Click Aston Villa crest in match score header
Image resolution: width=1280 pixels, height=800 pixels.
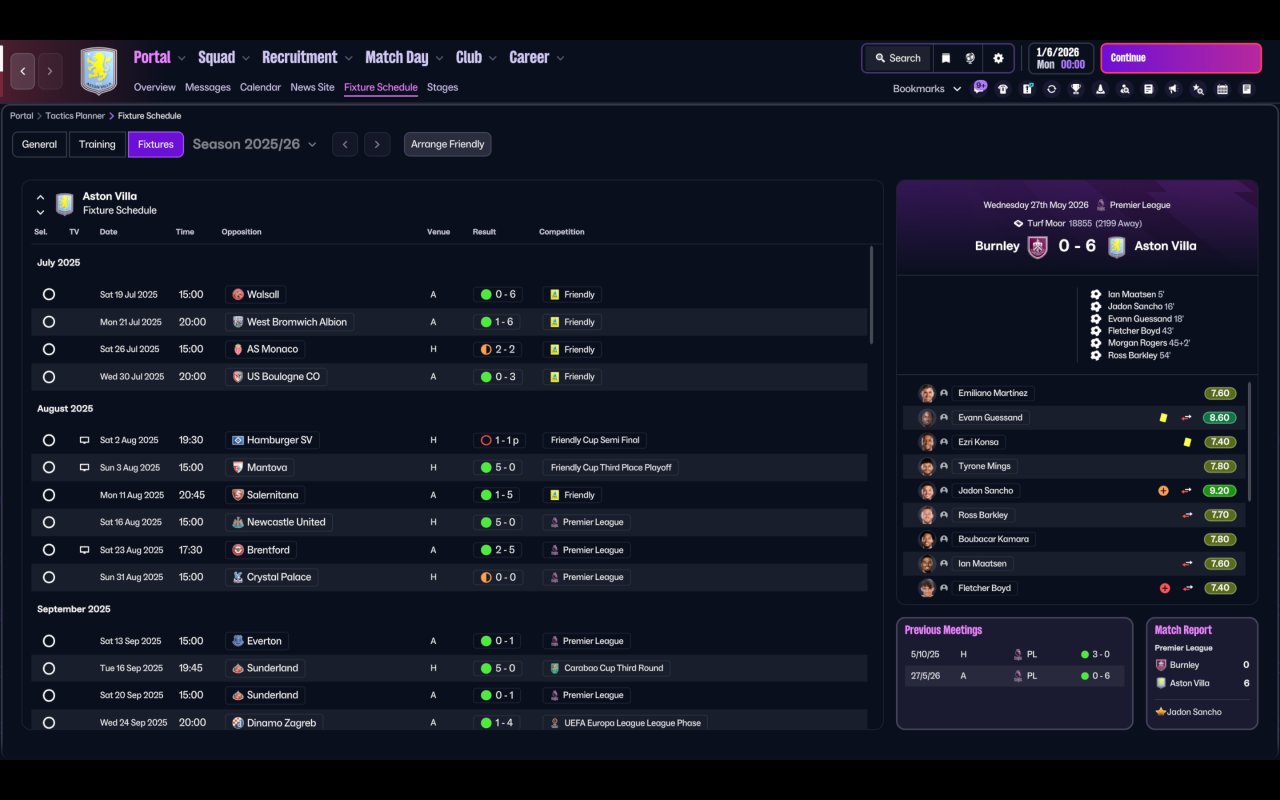[x=1116, y=247]
